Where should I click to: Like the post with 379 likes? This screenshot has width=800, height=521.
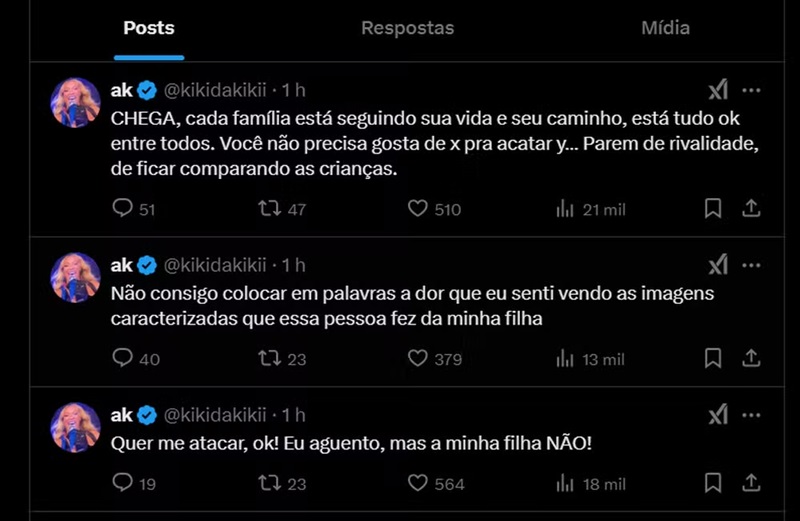pos(418,358)
